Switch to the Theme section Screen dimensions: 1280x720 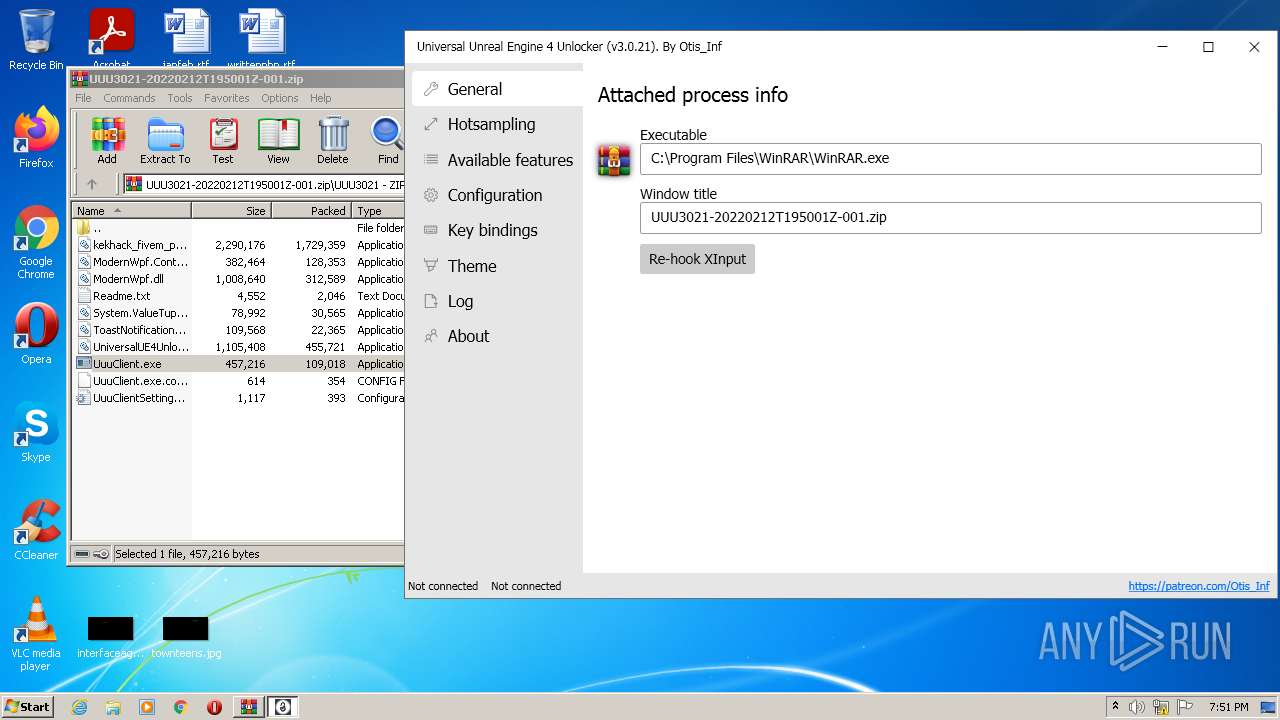click(x=497, y=266)
